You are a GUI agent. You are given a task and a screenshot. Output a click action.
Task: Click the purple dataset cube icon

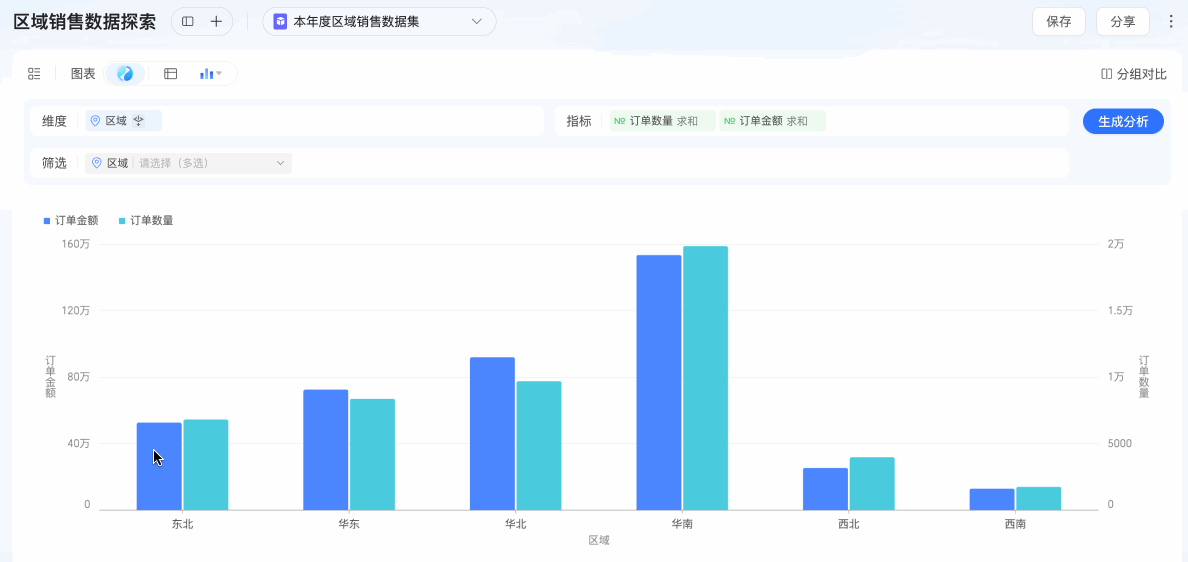pyautogui.click(x=281, y=22)
